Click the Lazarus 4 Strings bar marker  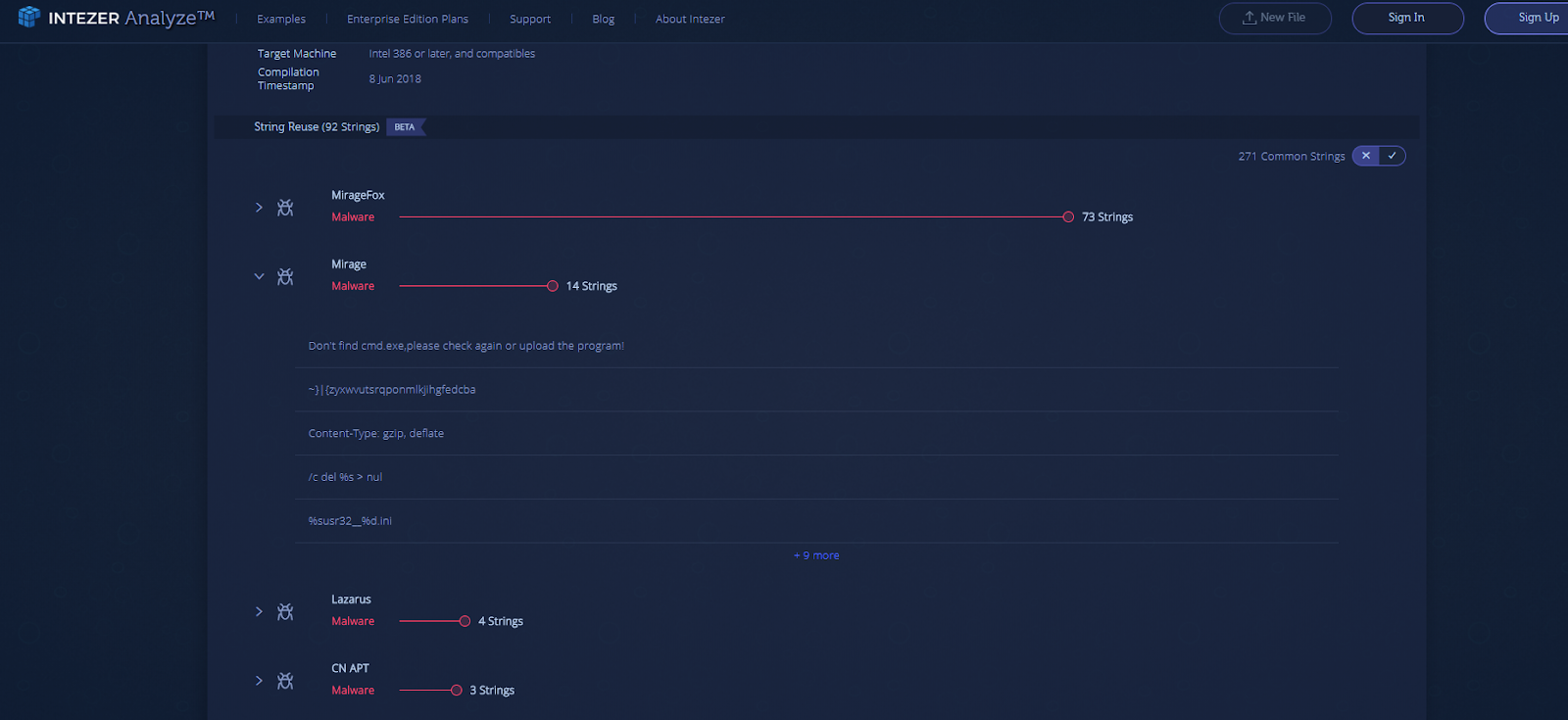(x=465, y=621)
